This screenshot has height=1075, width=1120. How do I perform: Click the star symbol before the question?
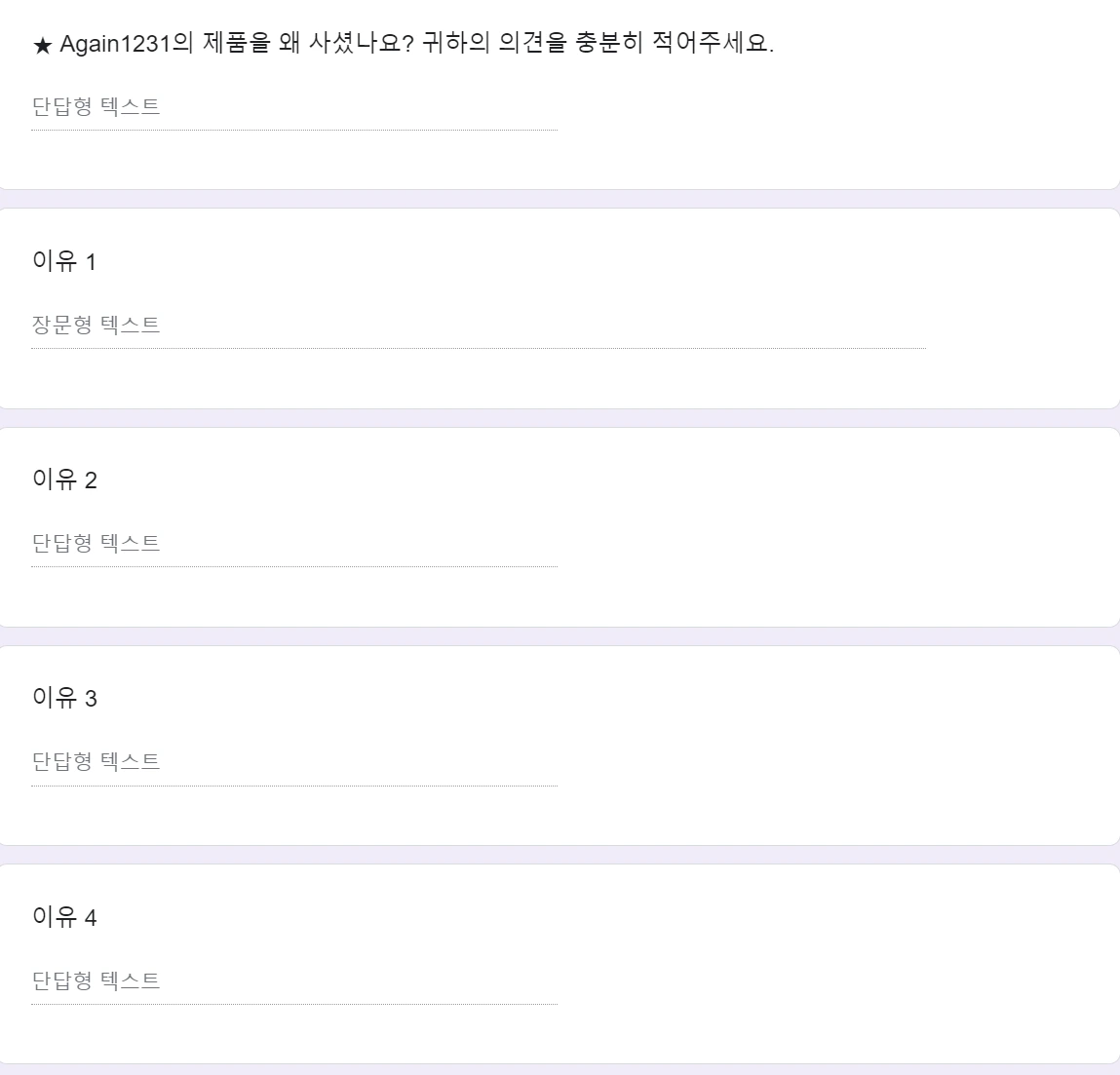pos(39,41)
